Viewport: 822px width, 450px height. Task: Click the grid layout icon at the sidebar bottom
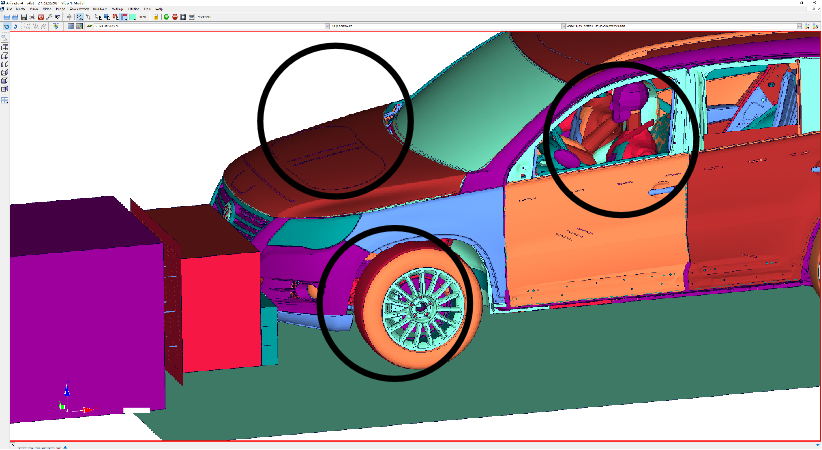point(5,100)
